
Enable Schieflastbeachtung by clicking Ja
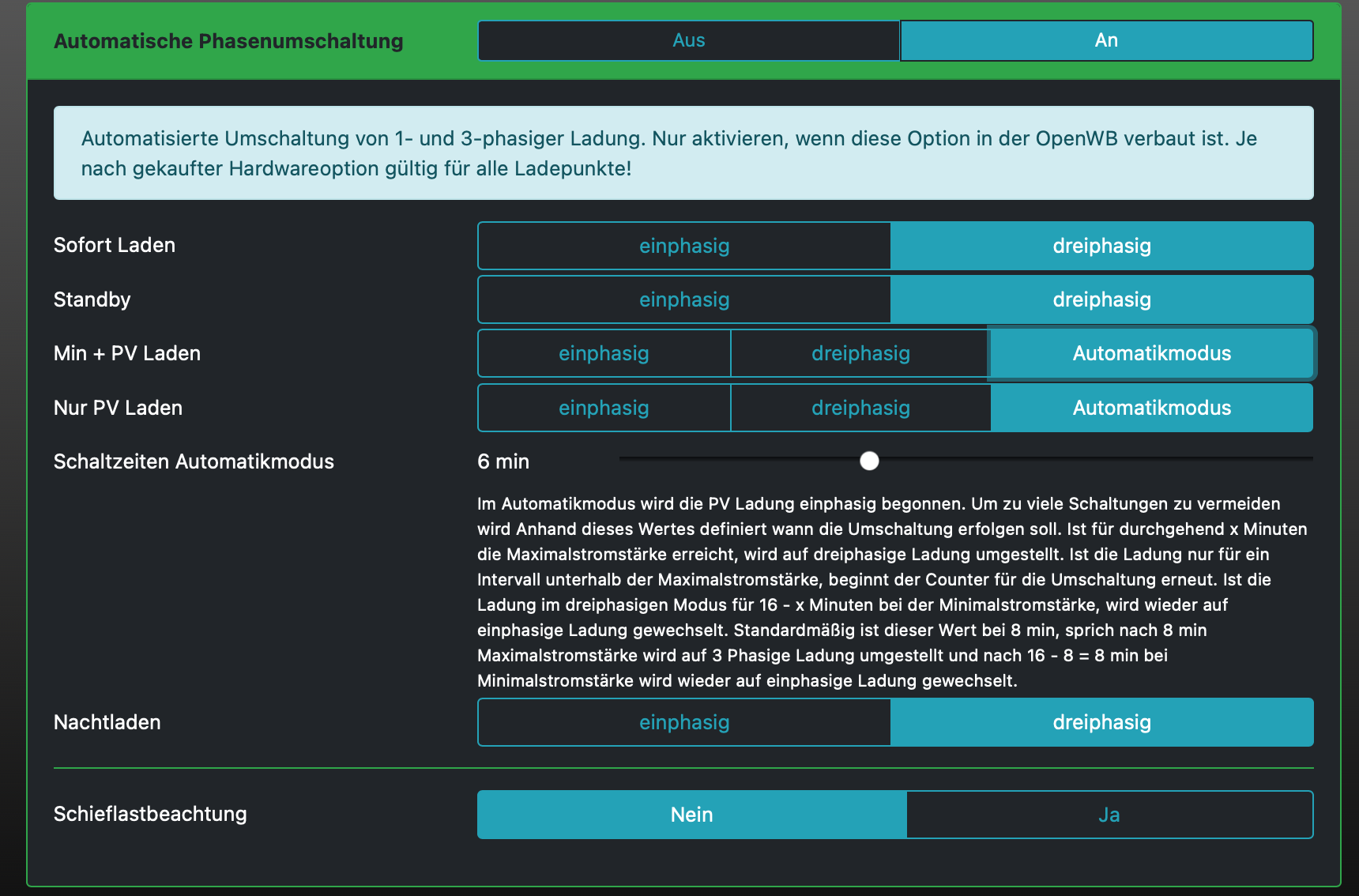click(x=1109, y=815)
